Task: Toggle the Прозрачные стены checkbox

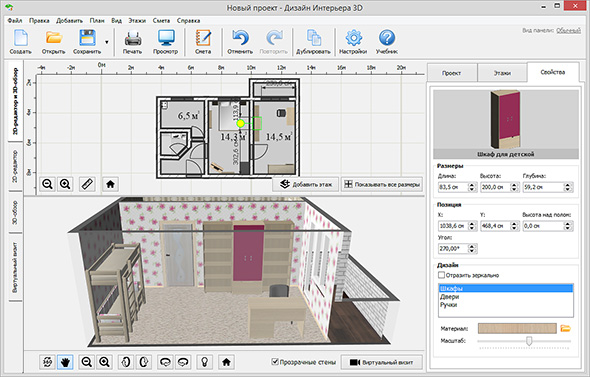Action: (275, 362)
